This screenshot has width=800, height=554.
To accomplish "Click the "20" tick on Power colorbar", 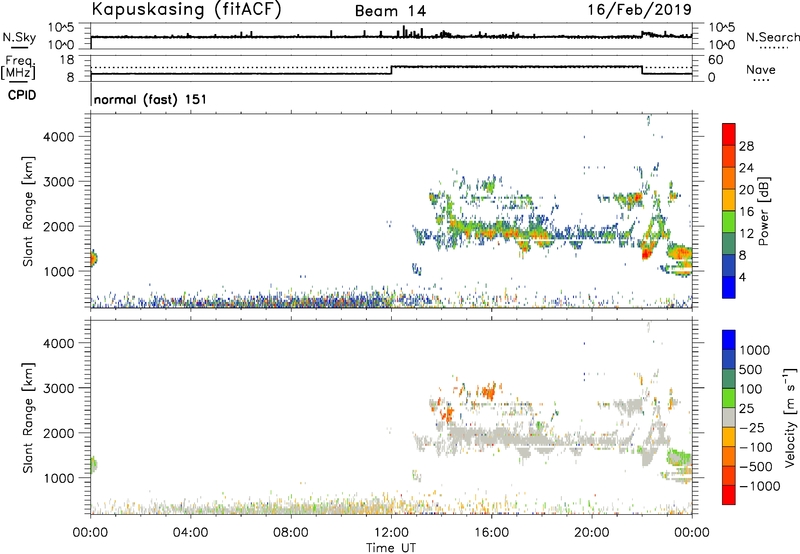I will 746,190.
